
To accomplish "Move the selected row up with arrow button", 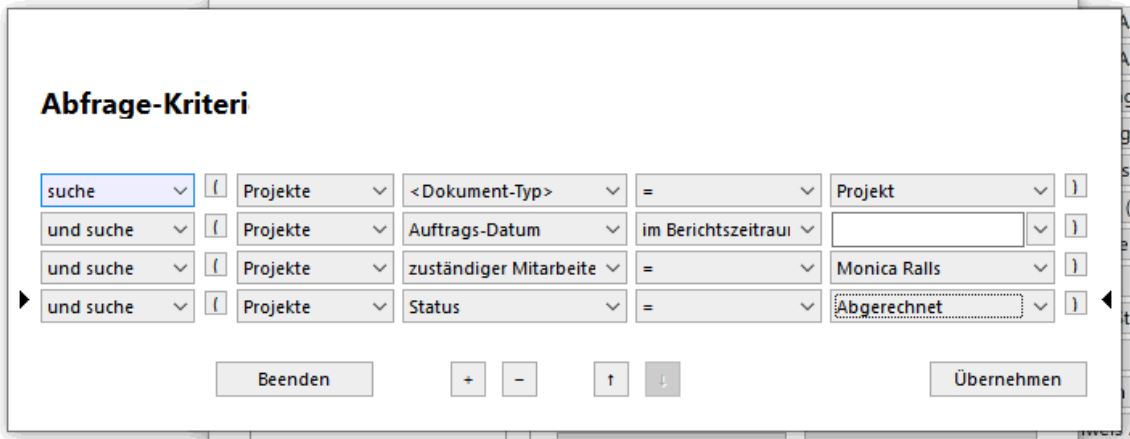I will (609, 380).
